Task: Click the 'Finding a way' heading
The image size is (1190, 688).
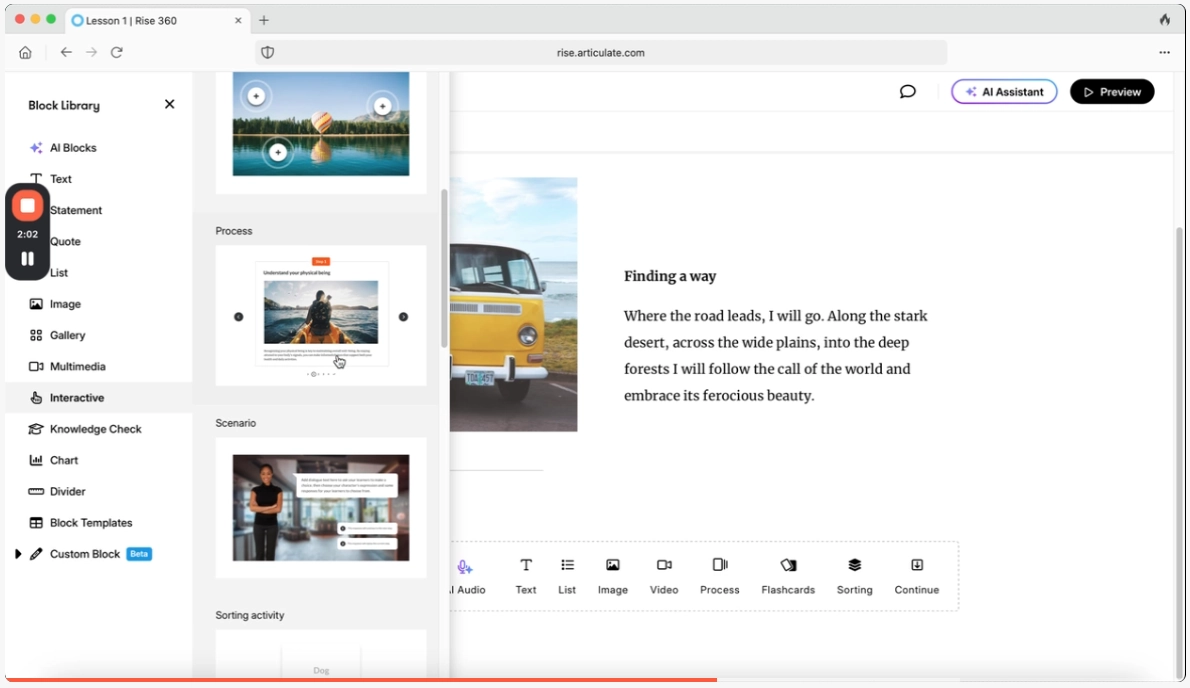Action: 670,276
